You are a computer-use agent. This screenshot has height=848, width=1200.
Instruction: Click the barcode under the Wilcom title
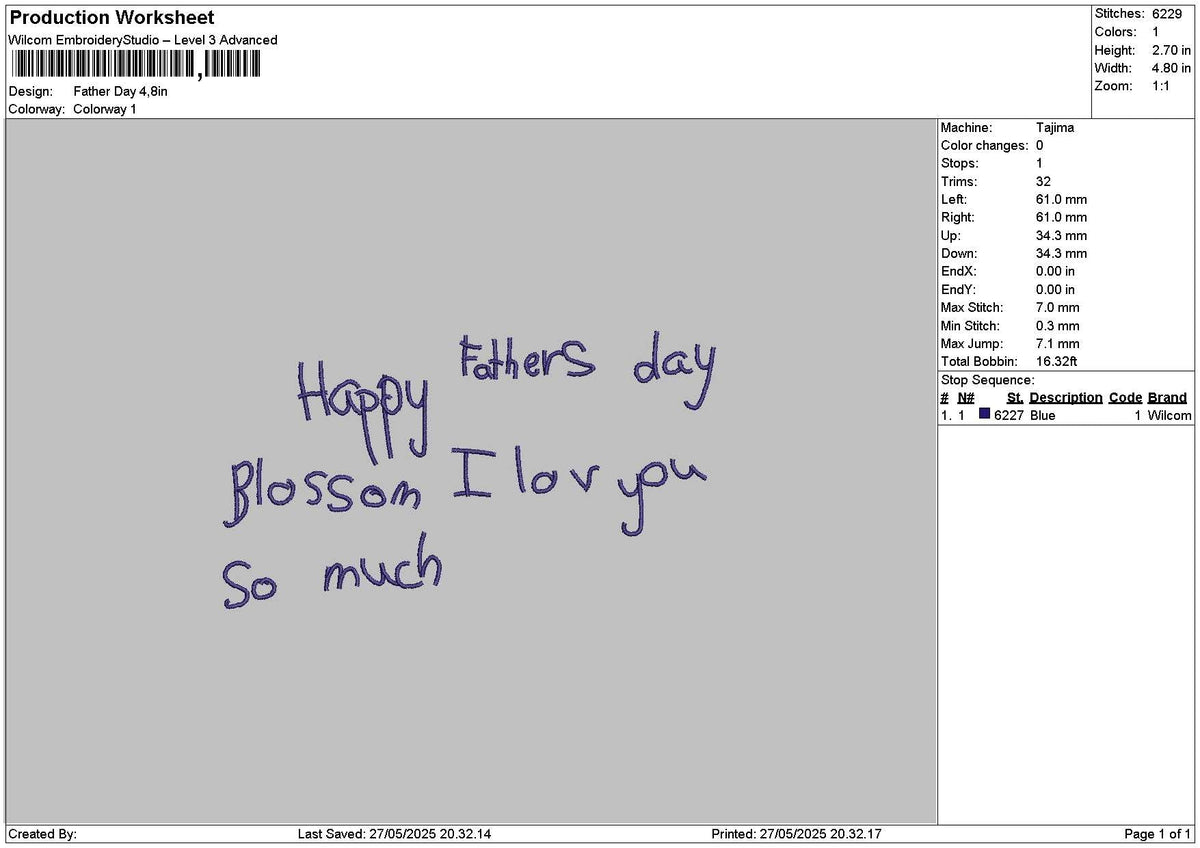coord(135,65)
